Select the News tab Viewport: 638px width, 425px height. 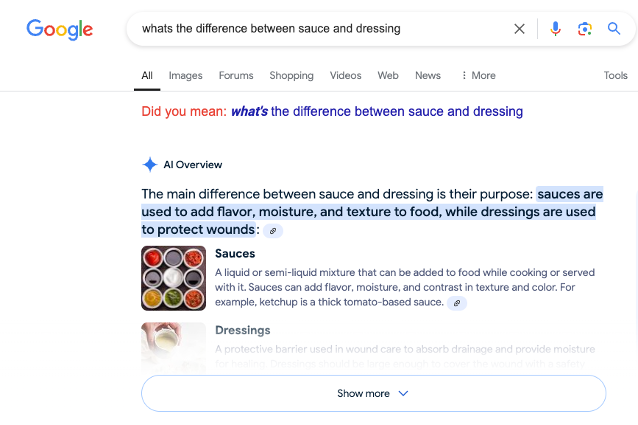coord(427,75)
